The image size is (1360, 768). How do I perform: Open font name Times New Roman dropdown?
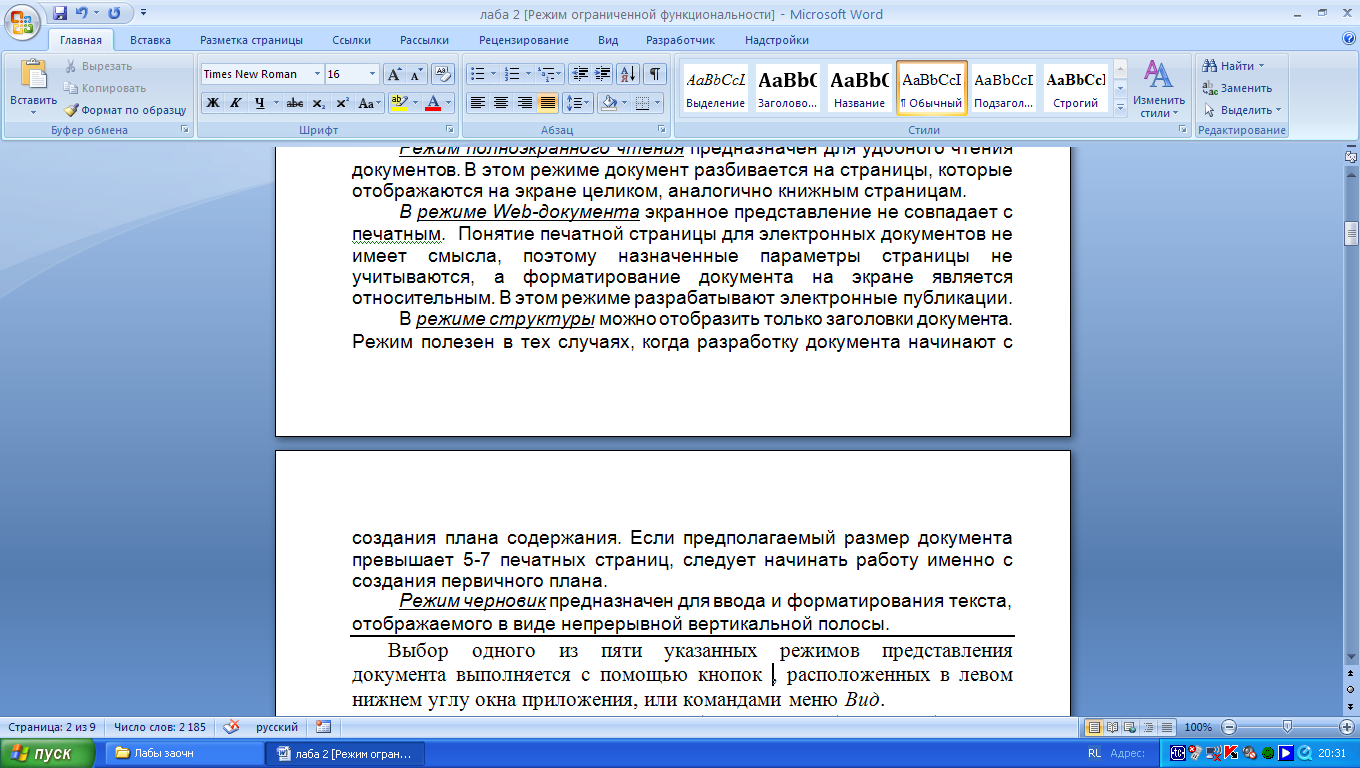[317, 74]
